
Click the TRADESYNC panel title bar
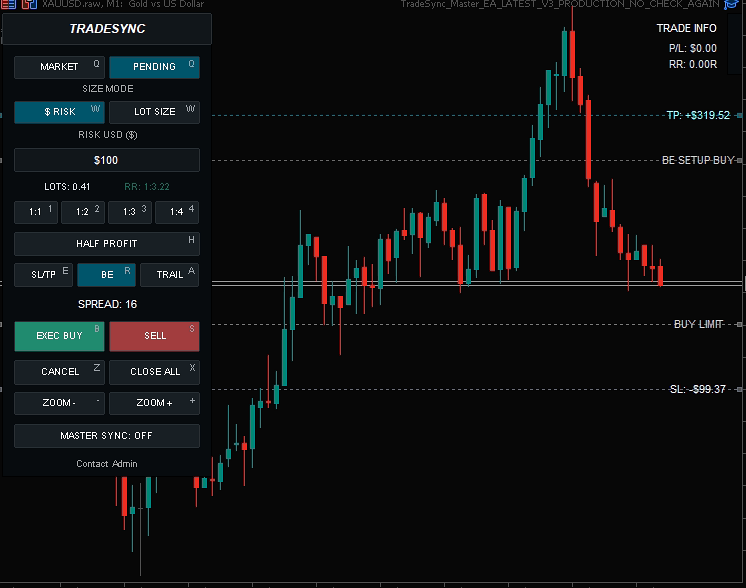107,29
